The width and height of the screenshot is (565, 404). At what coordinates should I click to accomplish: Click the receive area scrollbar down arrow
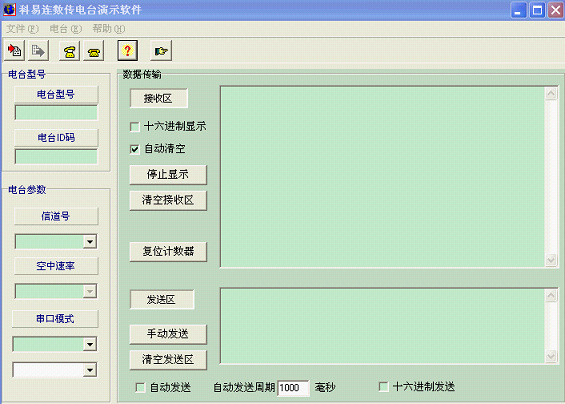click(x=551, y=260)
